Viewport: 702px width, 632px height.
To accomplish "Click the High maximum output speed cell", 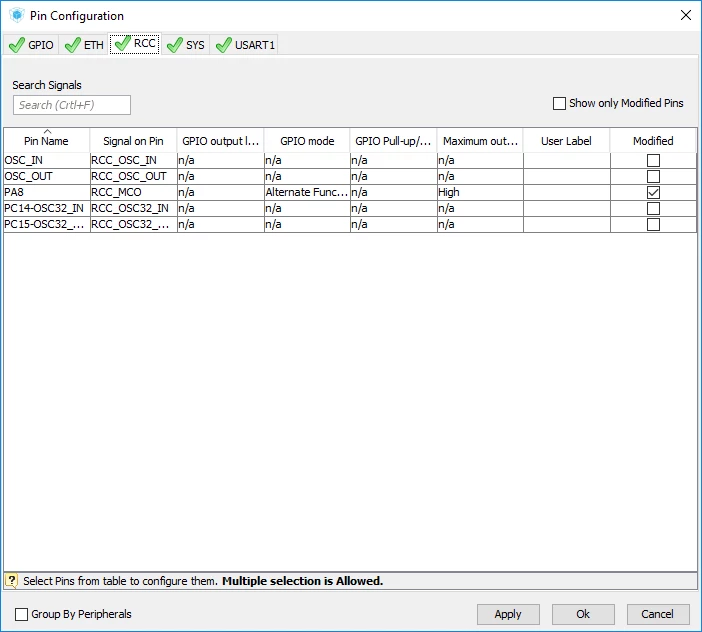I will click(x=480, y=192).
